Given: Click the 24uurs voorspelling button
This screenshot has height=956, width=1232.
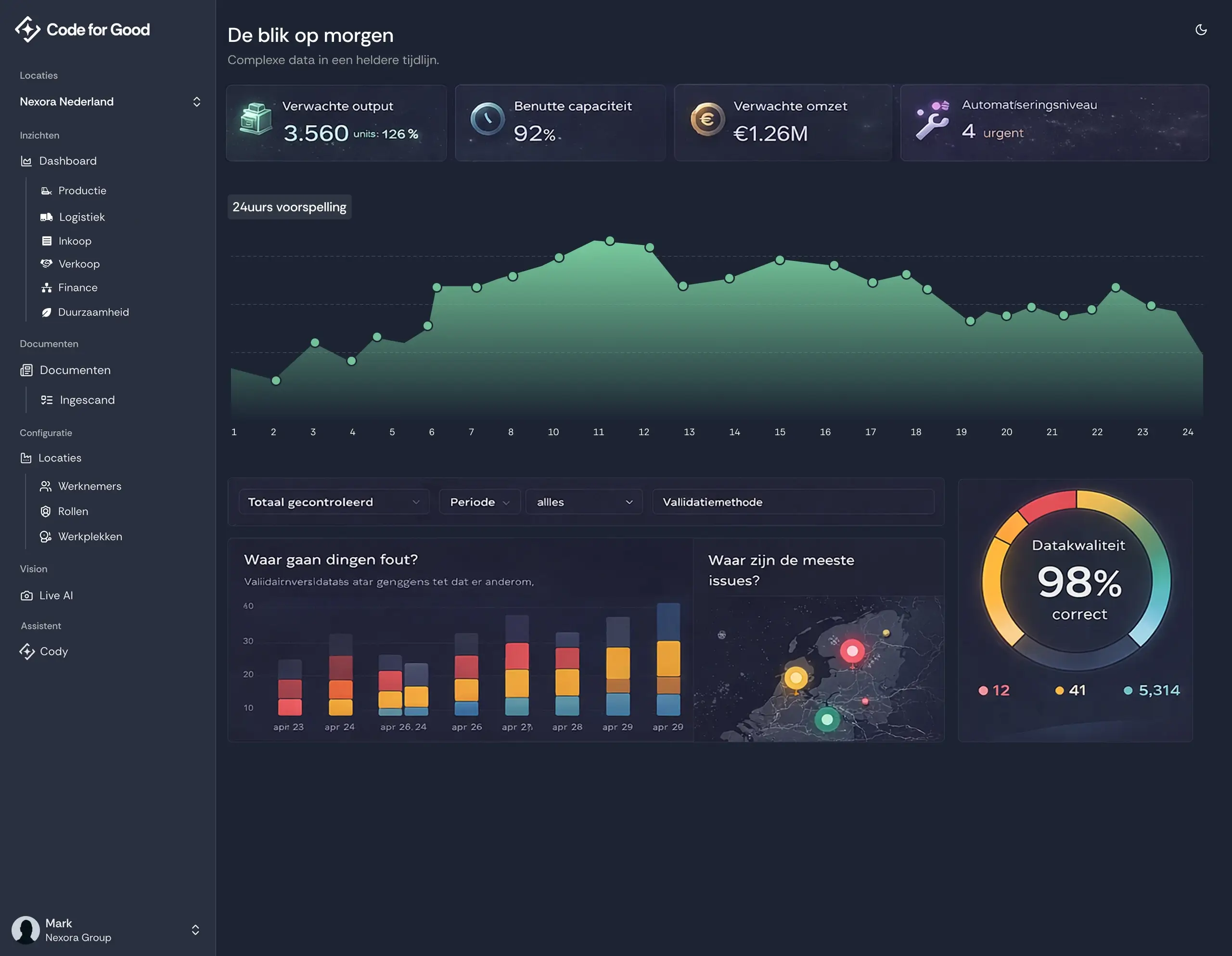Looking at the screenshot, I should click(x=289, y=207).
